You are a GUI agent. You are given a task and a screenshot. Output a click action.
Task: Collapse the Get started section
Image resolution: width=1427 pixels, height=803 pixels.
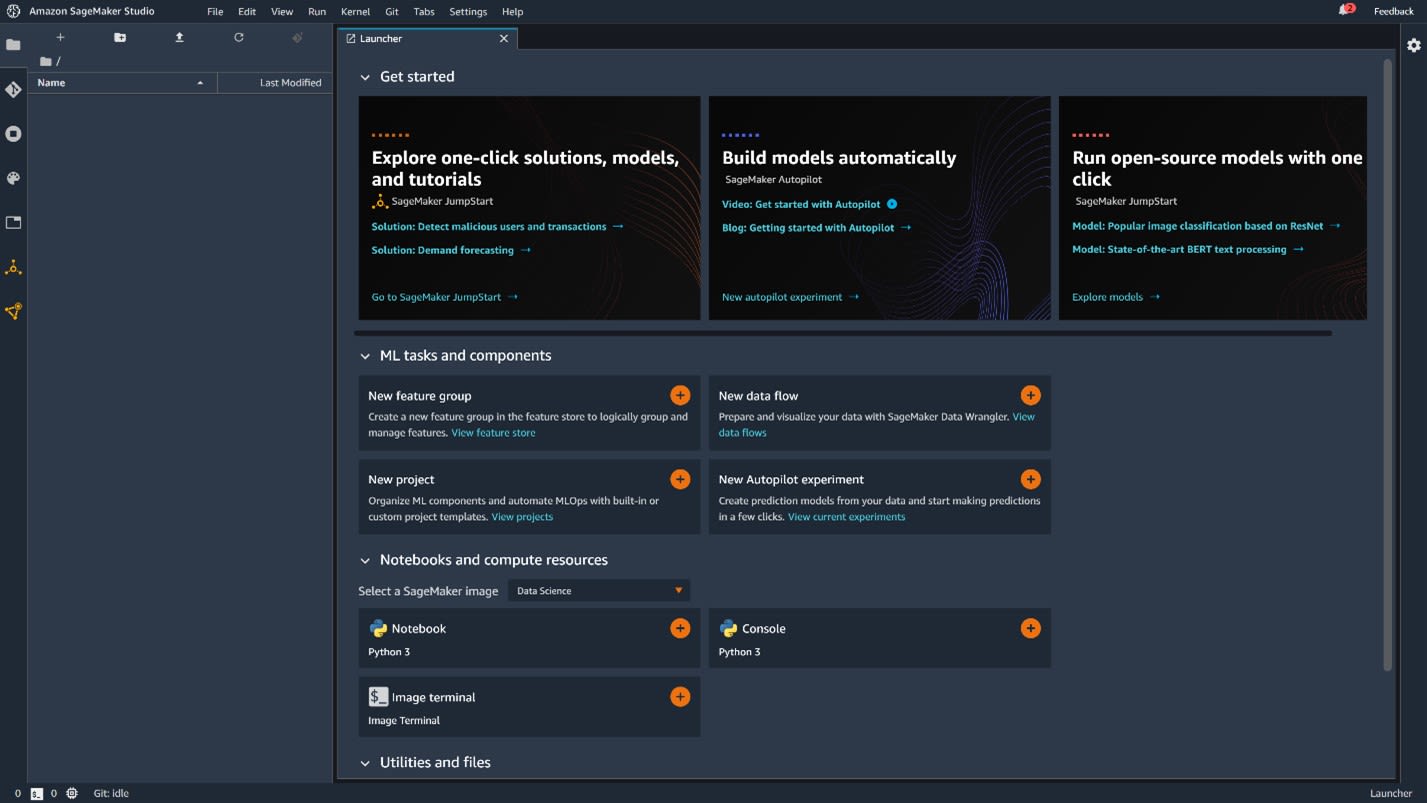coord(365,77)
